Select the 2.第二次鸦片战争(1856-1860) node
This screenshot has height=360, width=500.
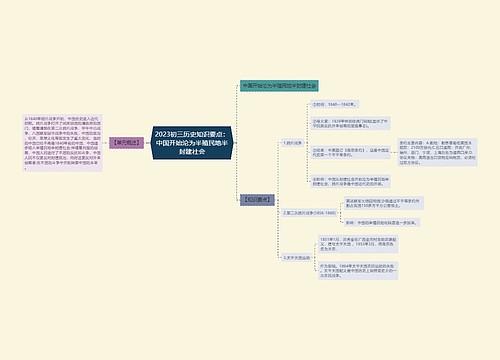(x=309, y=213)
